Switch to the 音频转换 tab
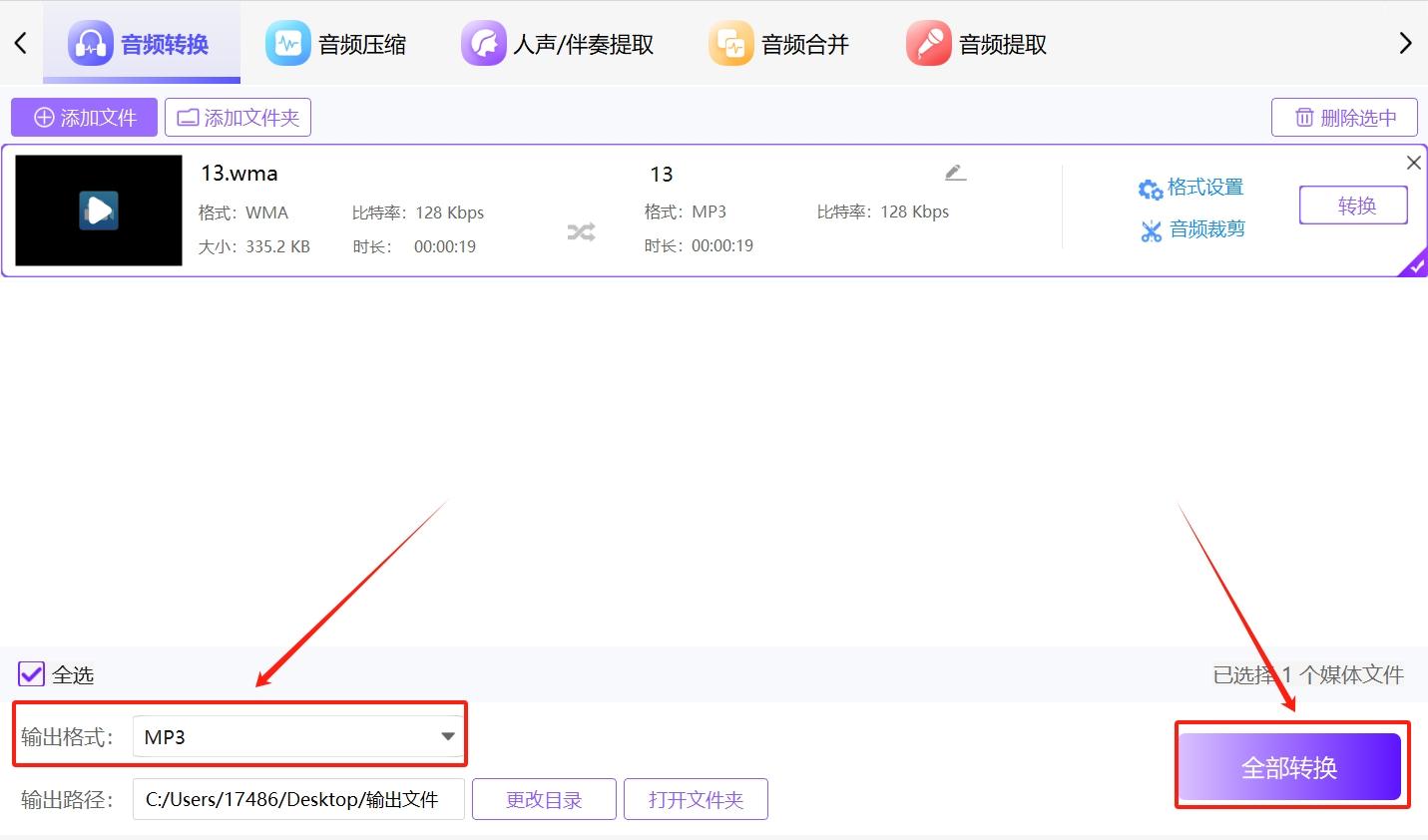 point(142,42)
